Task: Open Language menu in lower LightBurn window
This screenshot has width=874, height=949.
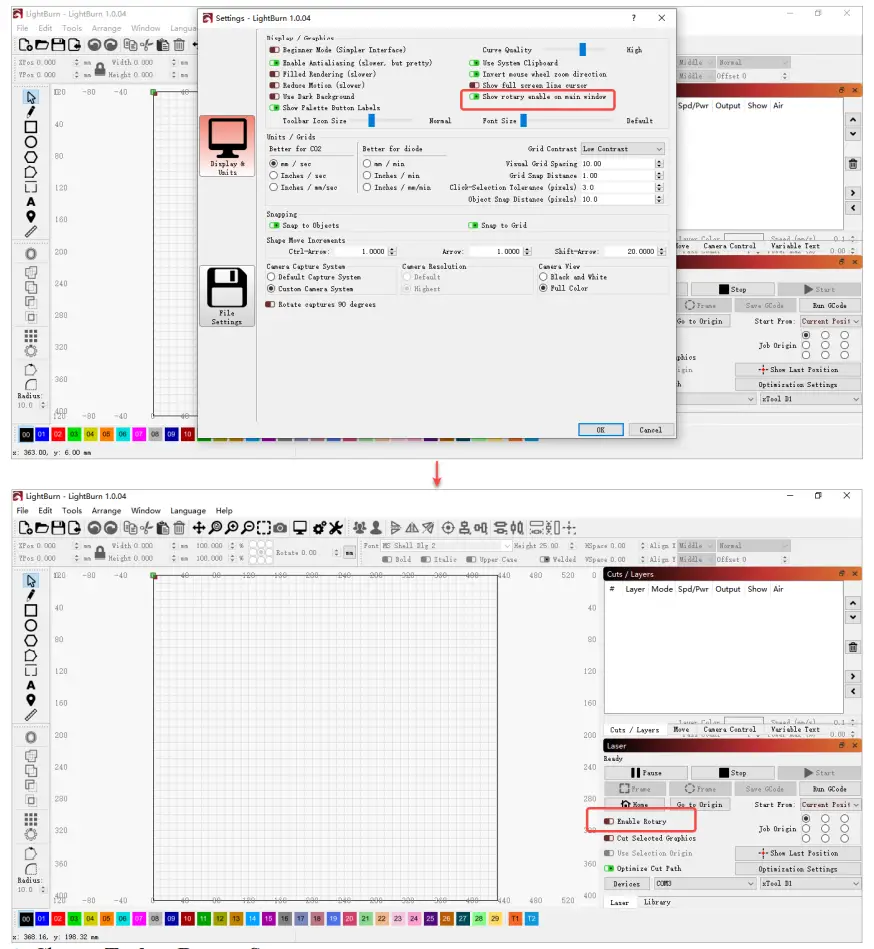Action: point(188,511)
